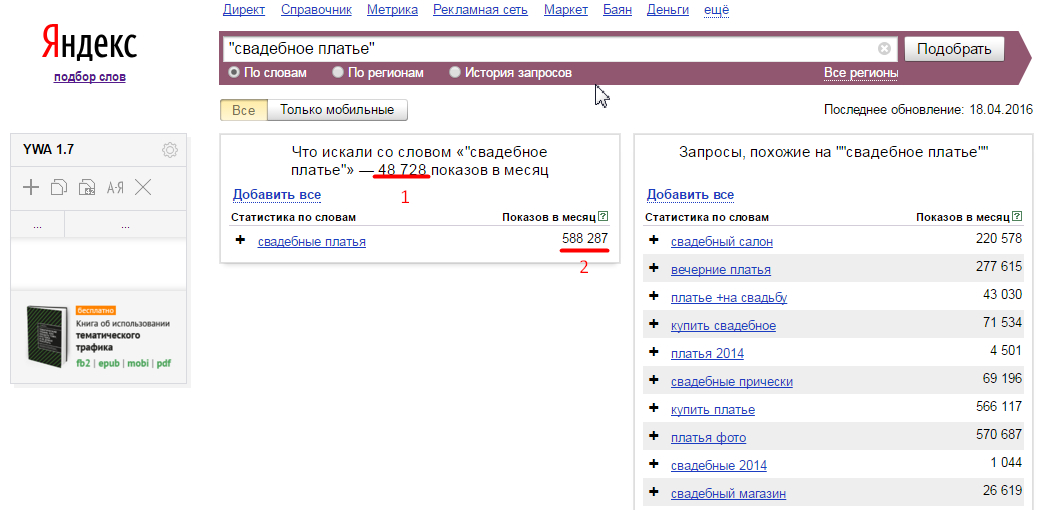Add 'свадебные платья' with its plus icon
Image resolution: width=1045 pixels, height=510 pixels.
[x=240, y=240]
